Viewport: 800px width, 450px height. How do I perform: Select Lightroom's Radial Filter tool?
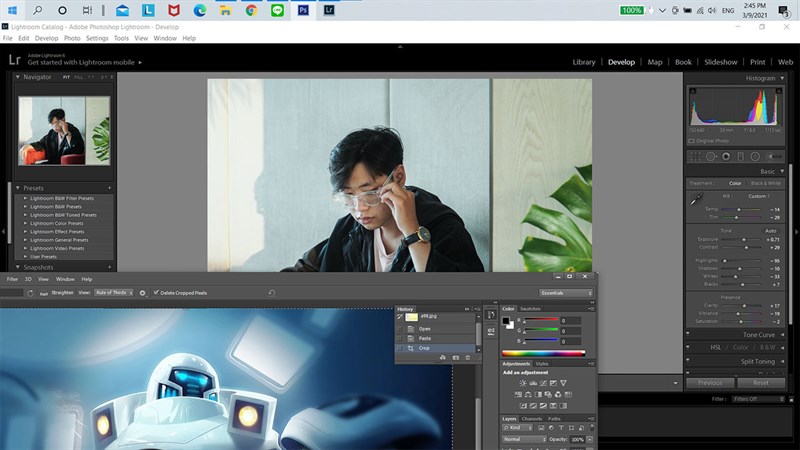pyautogui.click(x=755, y=157)
